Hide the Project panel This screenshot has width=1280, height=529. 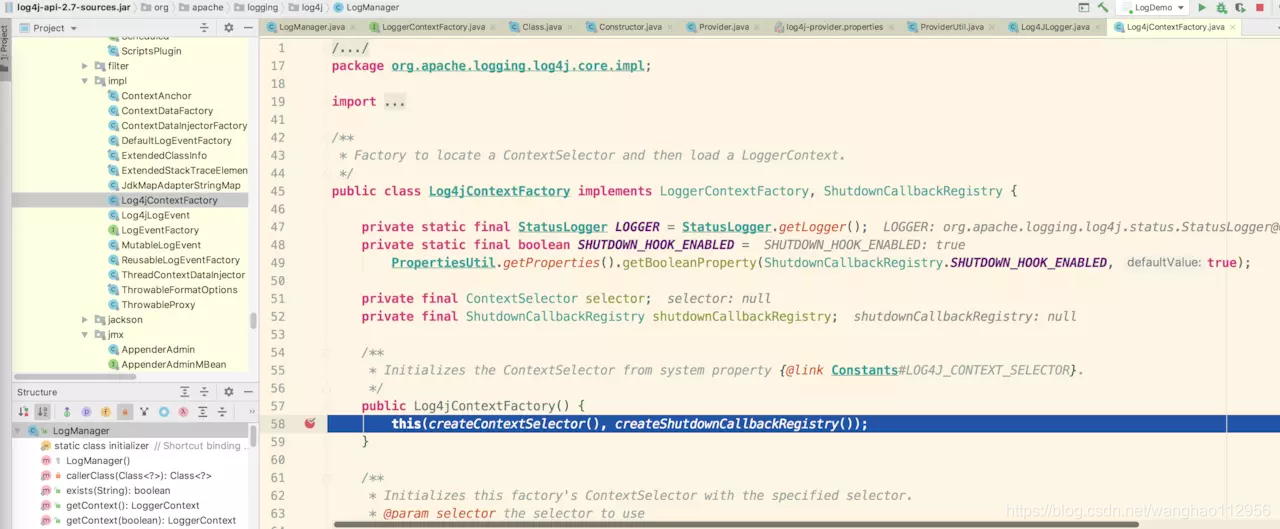(x=247, y=28)
